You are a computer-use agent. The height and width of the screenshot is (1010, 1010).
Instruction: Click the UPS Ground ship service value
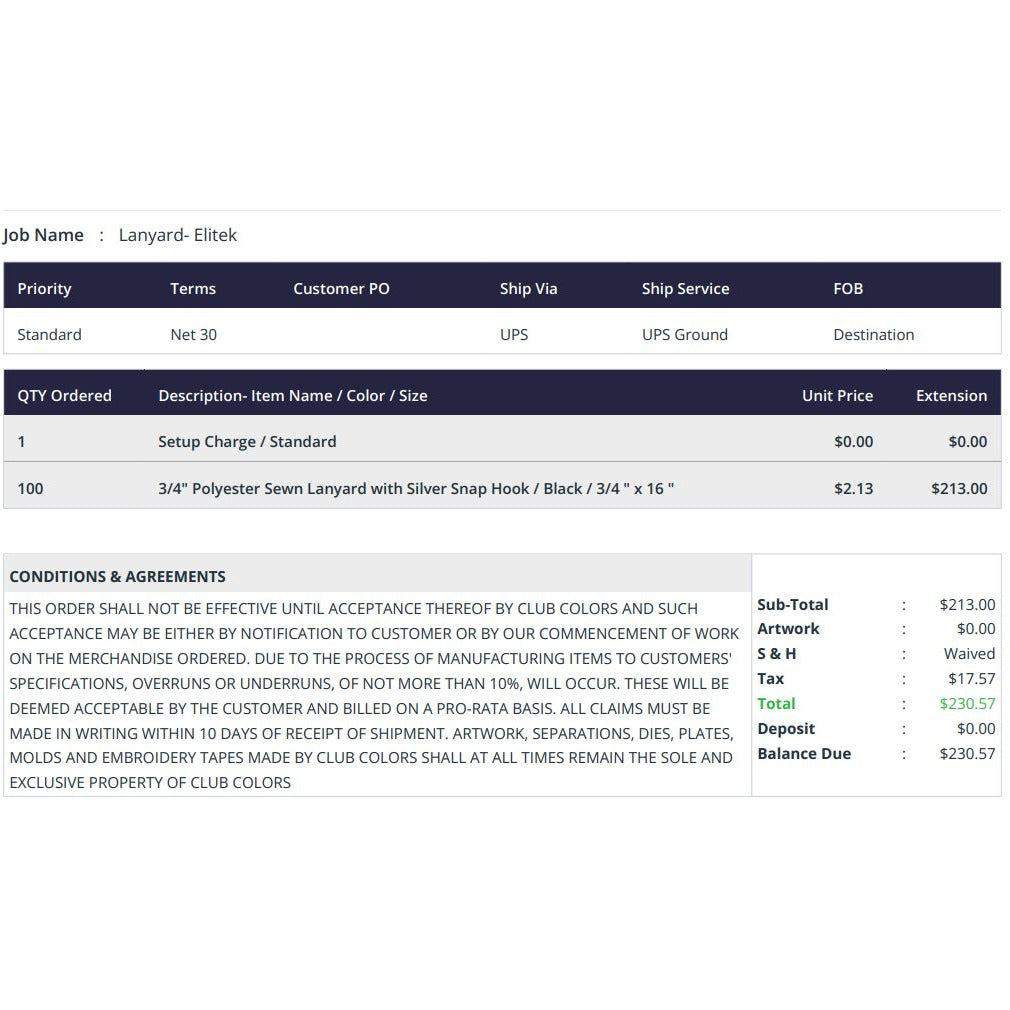[x=685, y=335]
